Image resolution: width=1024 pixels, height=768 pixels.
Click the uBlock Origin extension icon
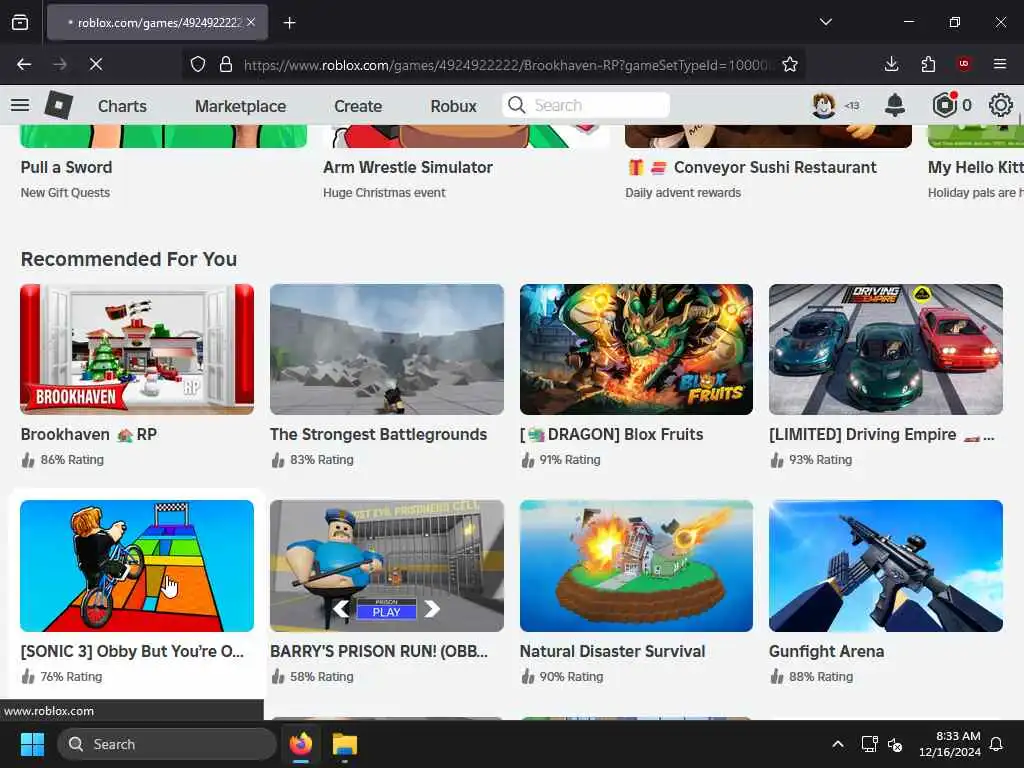(x=964, y=64)
